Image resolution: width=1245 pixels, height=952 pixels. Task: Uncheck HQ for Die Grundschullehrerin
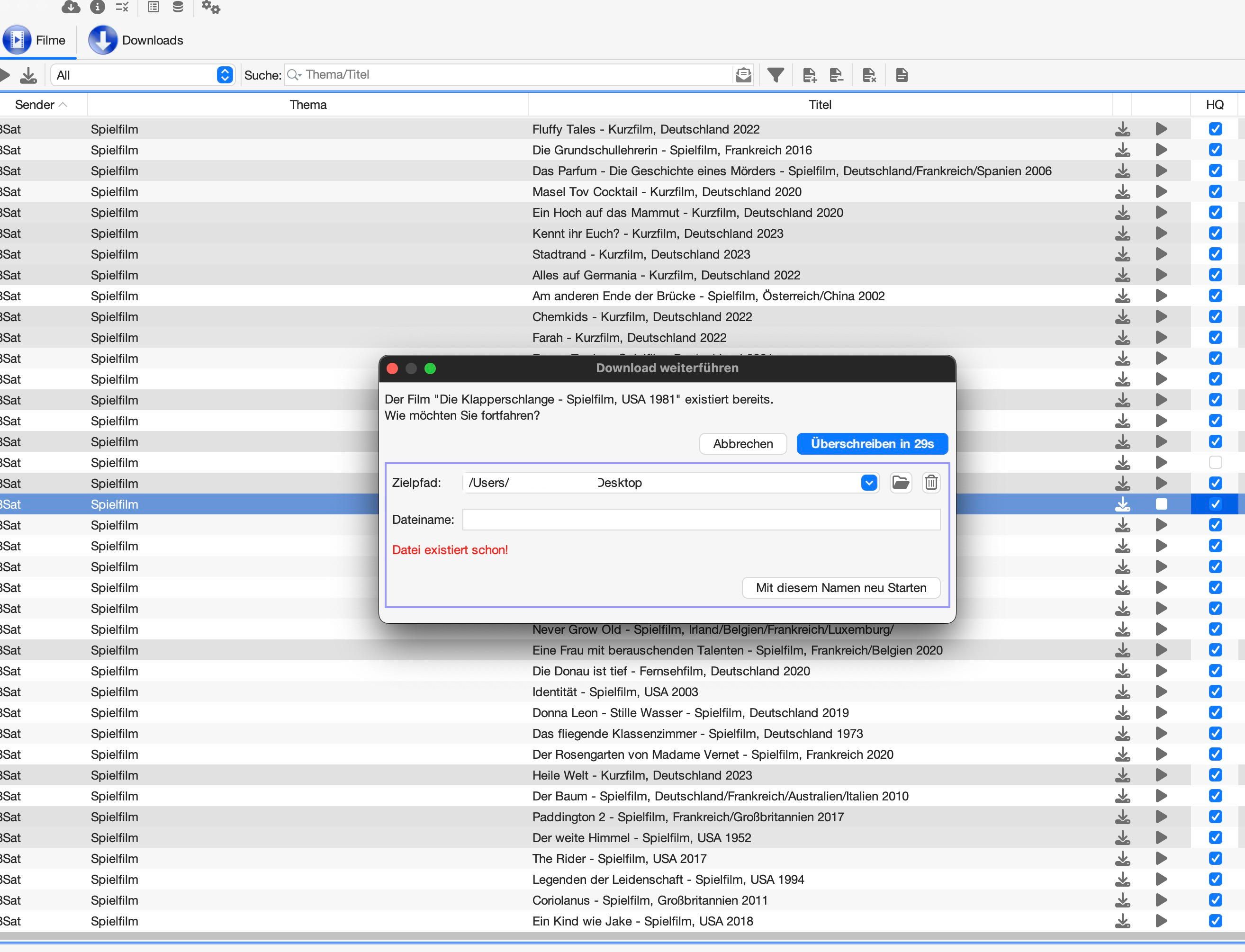tap(1215, 150)
